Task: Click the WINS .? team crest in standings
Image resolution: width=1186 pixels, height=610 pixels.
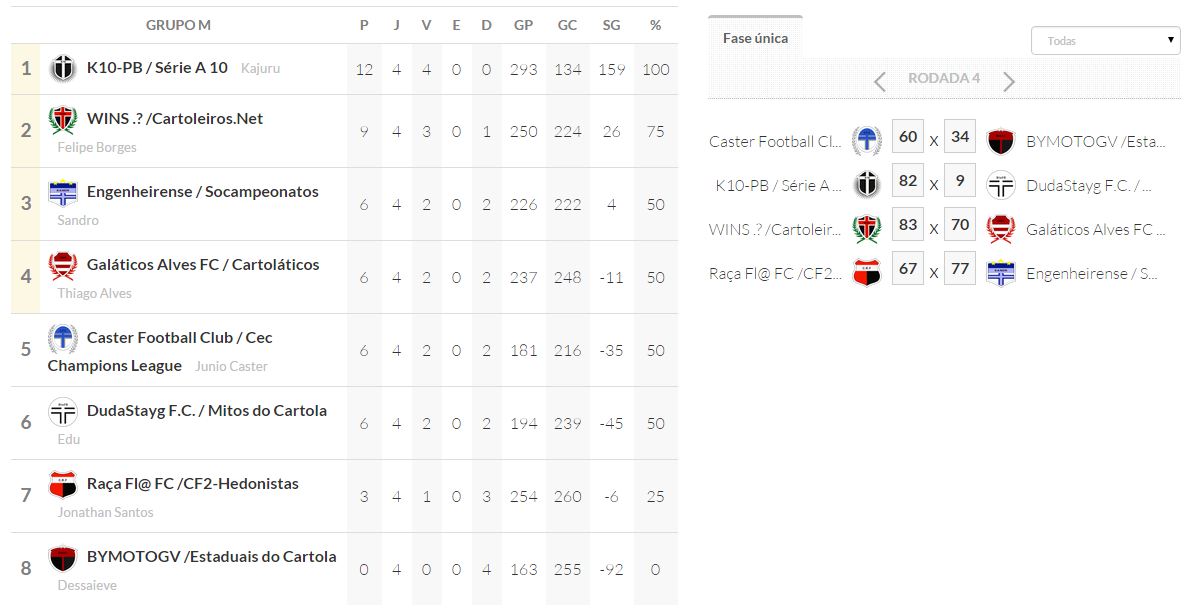Action: point(63,120)
